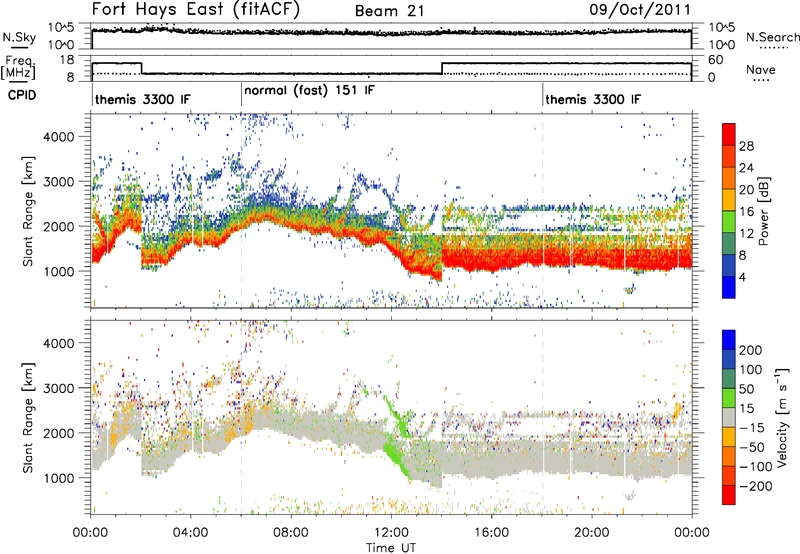Pick the green 15–50 Velocity colorbar segment
800x554 pixels.
[x=729, y=398]
